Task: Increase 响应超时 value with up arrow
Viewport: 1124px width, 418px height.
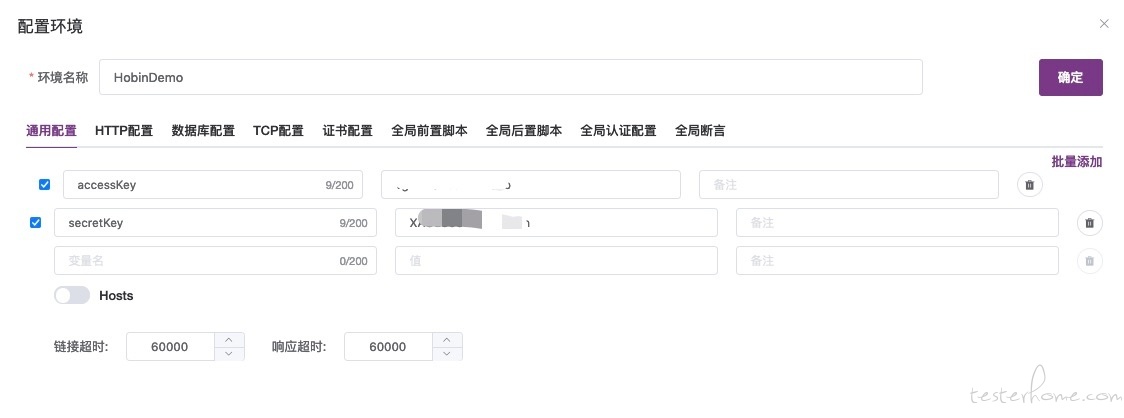Action: 447,339
